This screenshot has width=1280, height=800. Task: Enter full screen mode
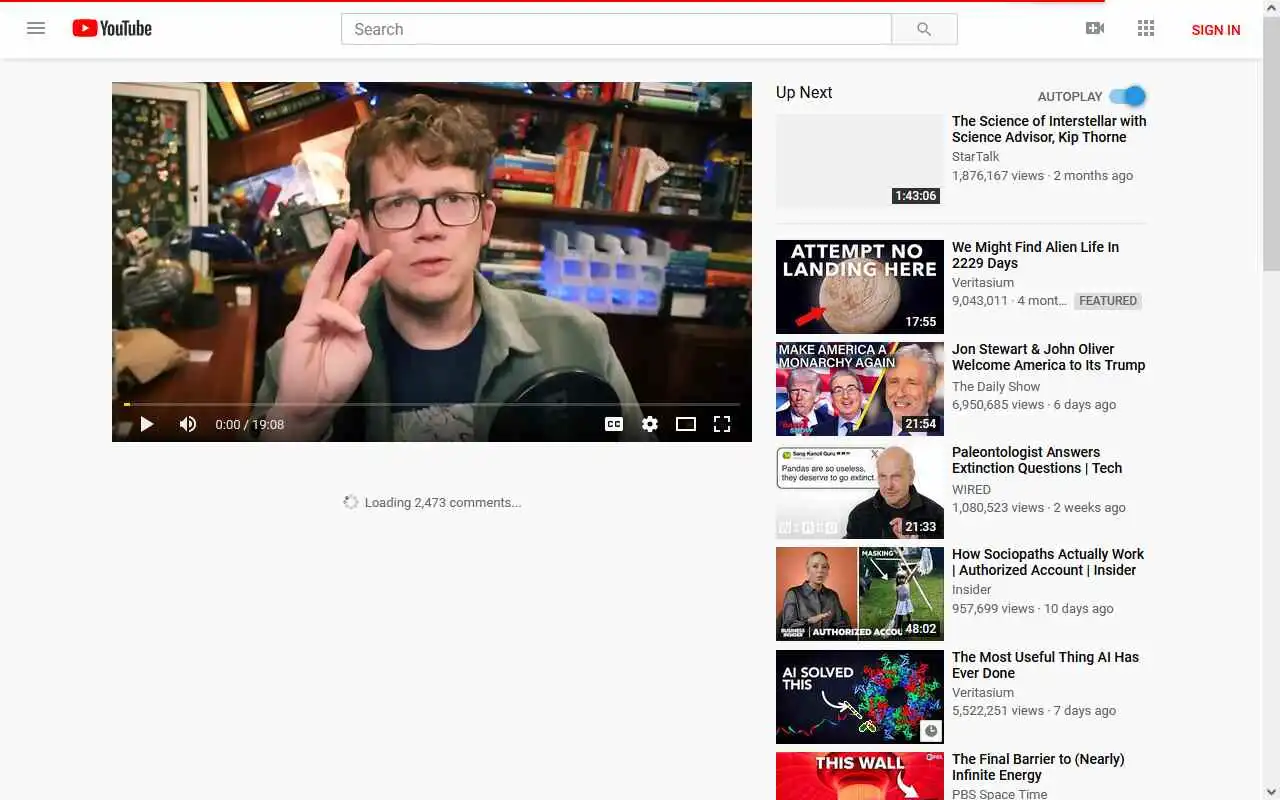pos(722,424)
